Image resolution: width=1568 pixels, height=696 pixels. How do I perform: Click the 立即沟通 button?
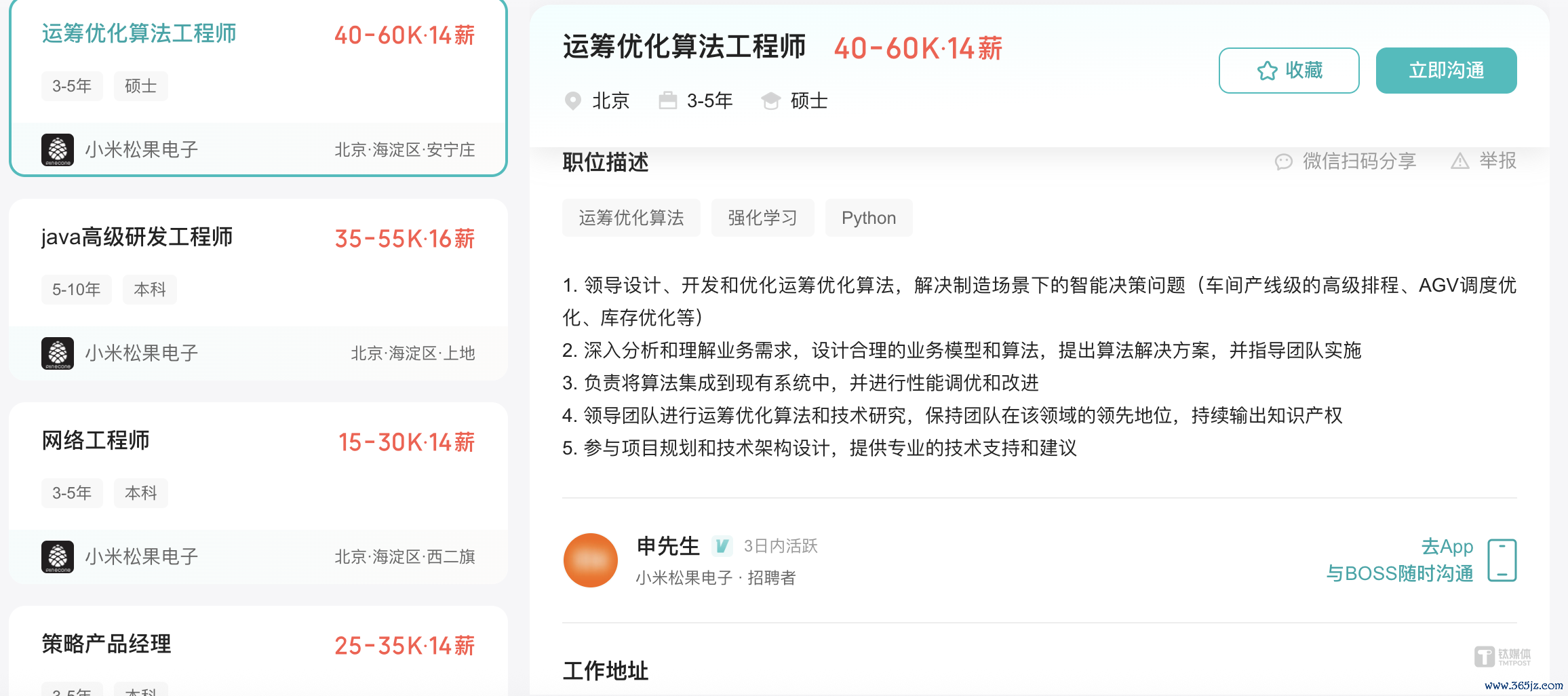(1446, 71)
